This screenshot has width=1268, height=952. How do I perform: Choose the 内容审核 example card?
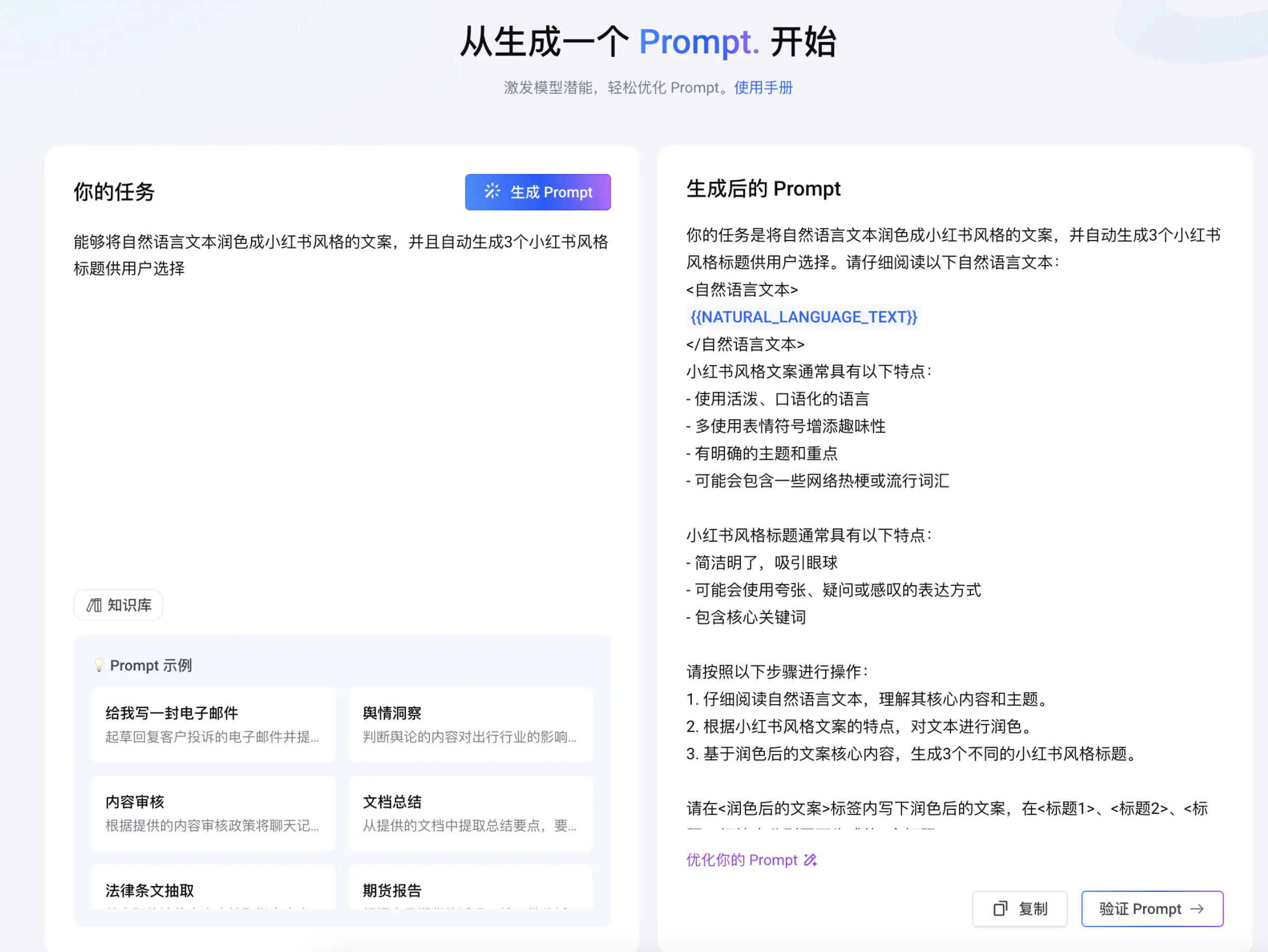[x=213, y=812]
